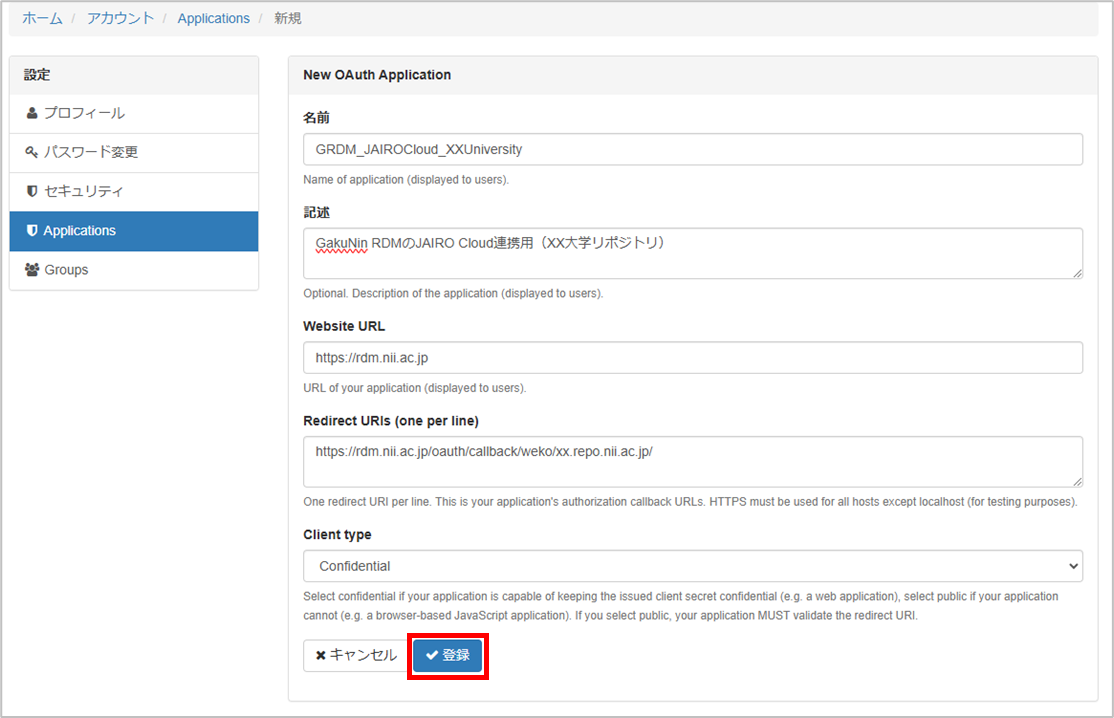1114x718 pixels.
Task: Click the shield icon beside Applications
Action: click(x=32, y=231)
